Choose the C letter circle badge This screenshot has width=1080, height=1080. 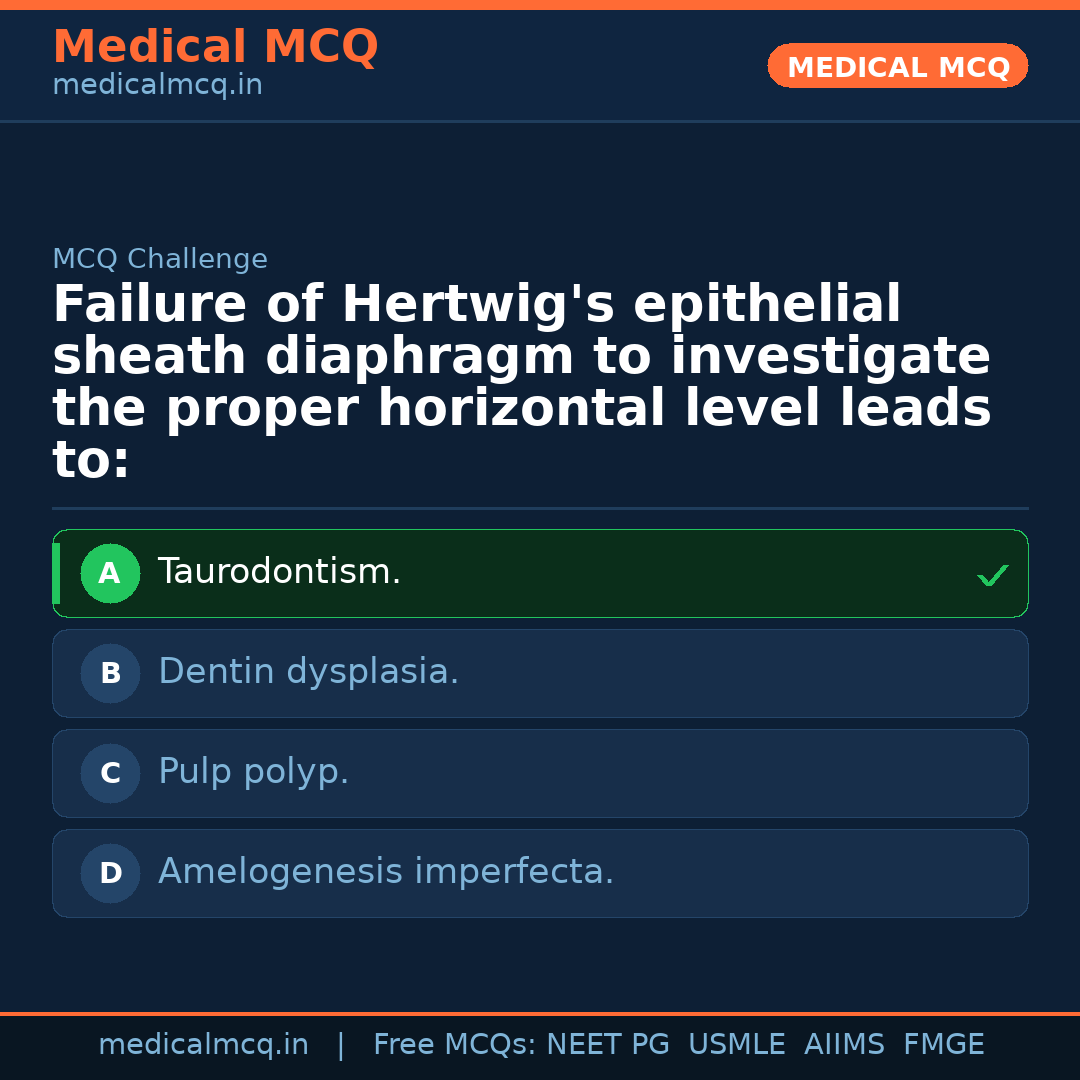110,774
